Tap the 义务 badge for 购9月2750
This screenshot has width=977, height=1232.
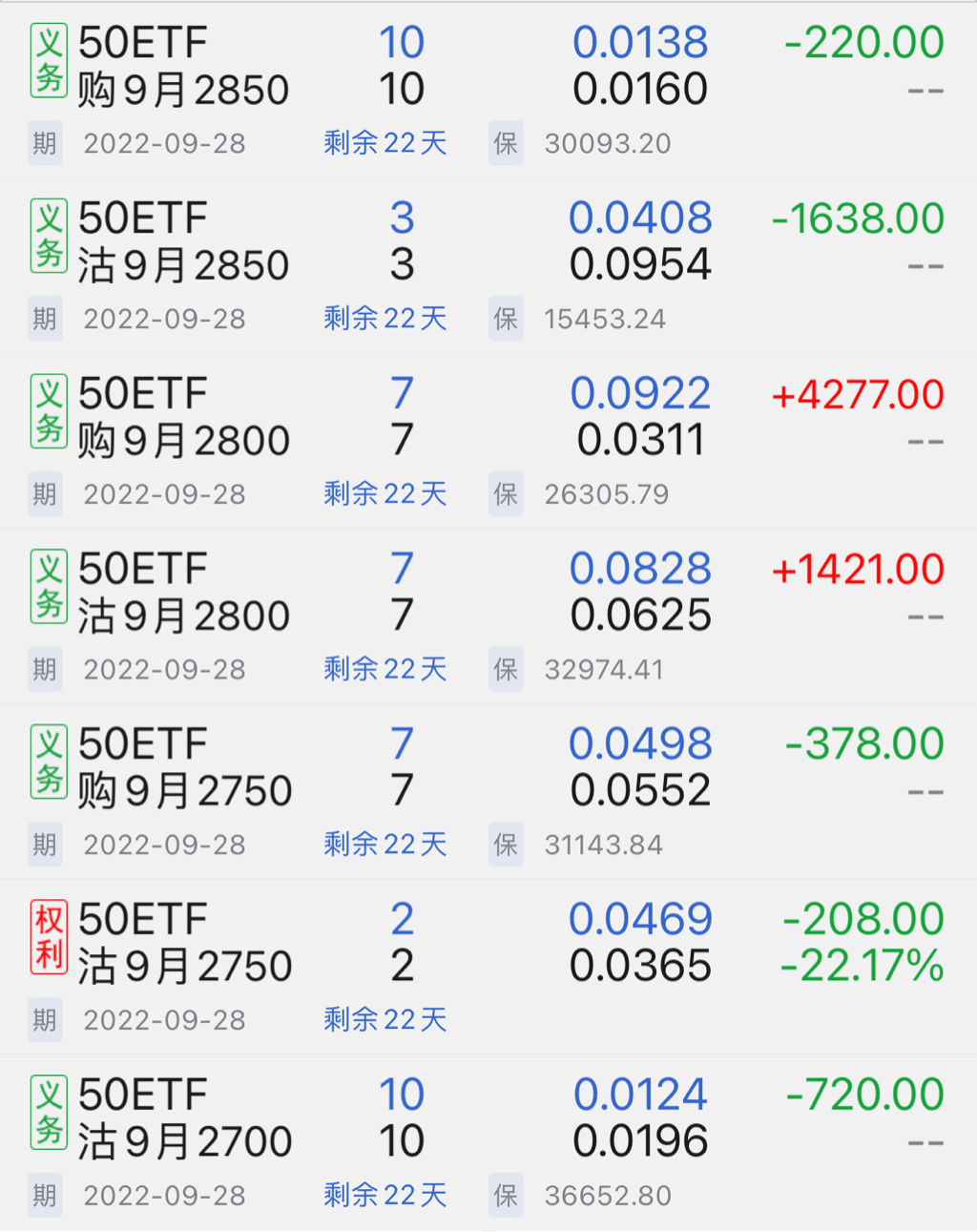point(49,762)
